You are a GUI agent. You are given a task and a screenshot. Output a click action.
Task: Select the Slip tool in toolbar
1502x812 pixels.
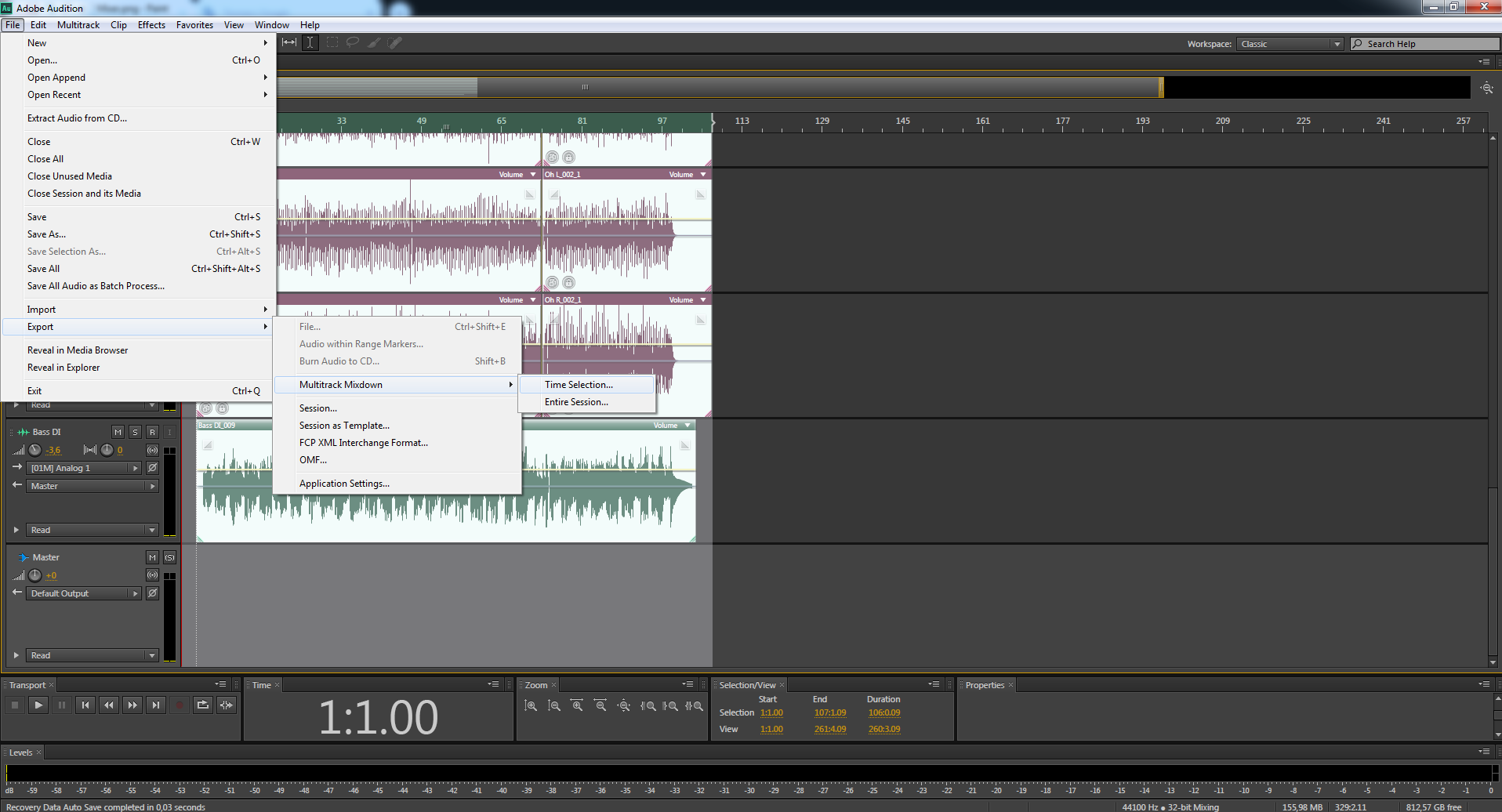coord(289,42)
